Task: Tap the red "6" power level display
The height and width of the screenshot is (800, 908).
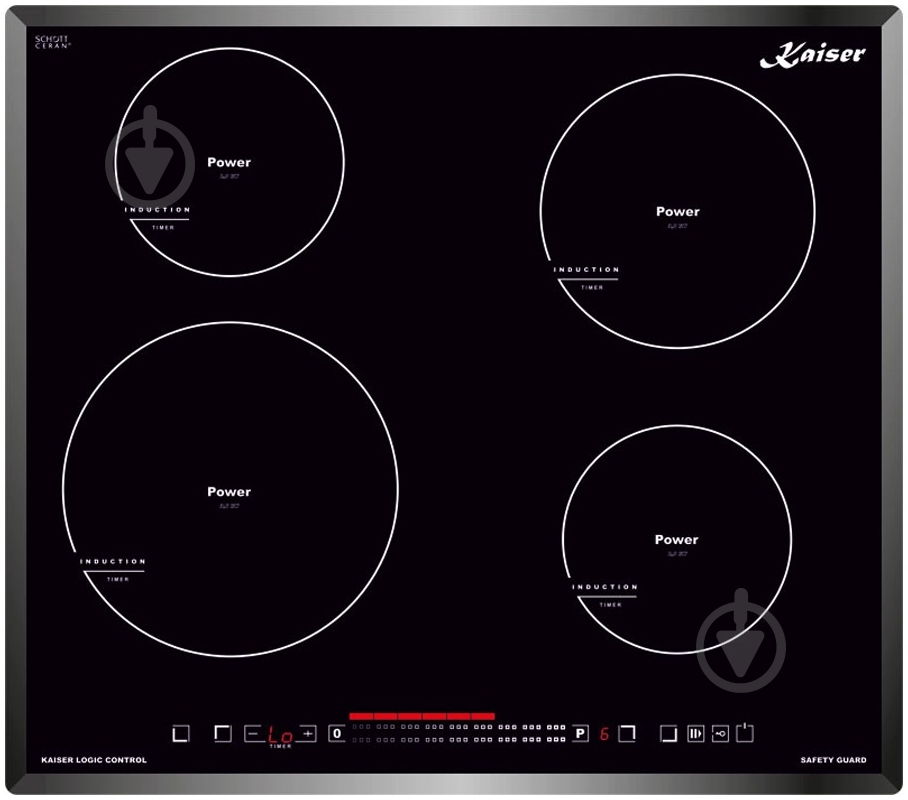Action: (604, 734)
